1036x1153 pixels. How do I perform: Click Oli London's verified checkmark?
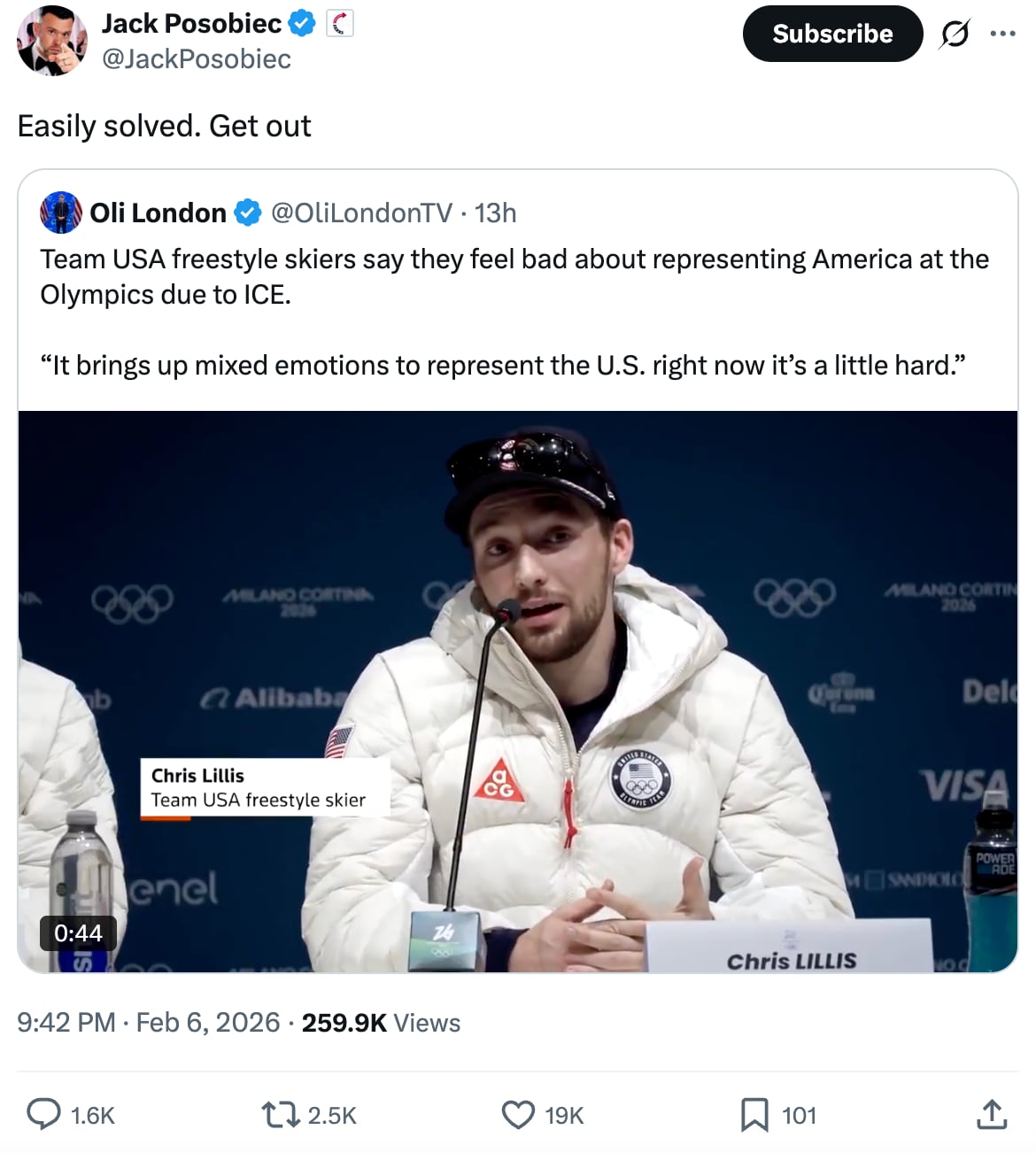tap(248, 213)
